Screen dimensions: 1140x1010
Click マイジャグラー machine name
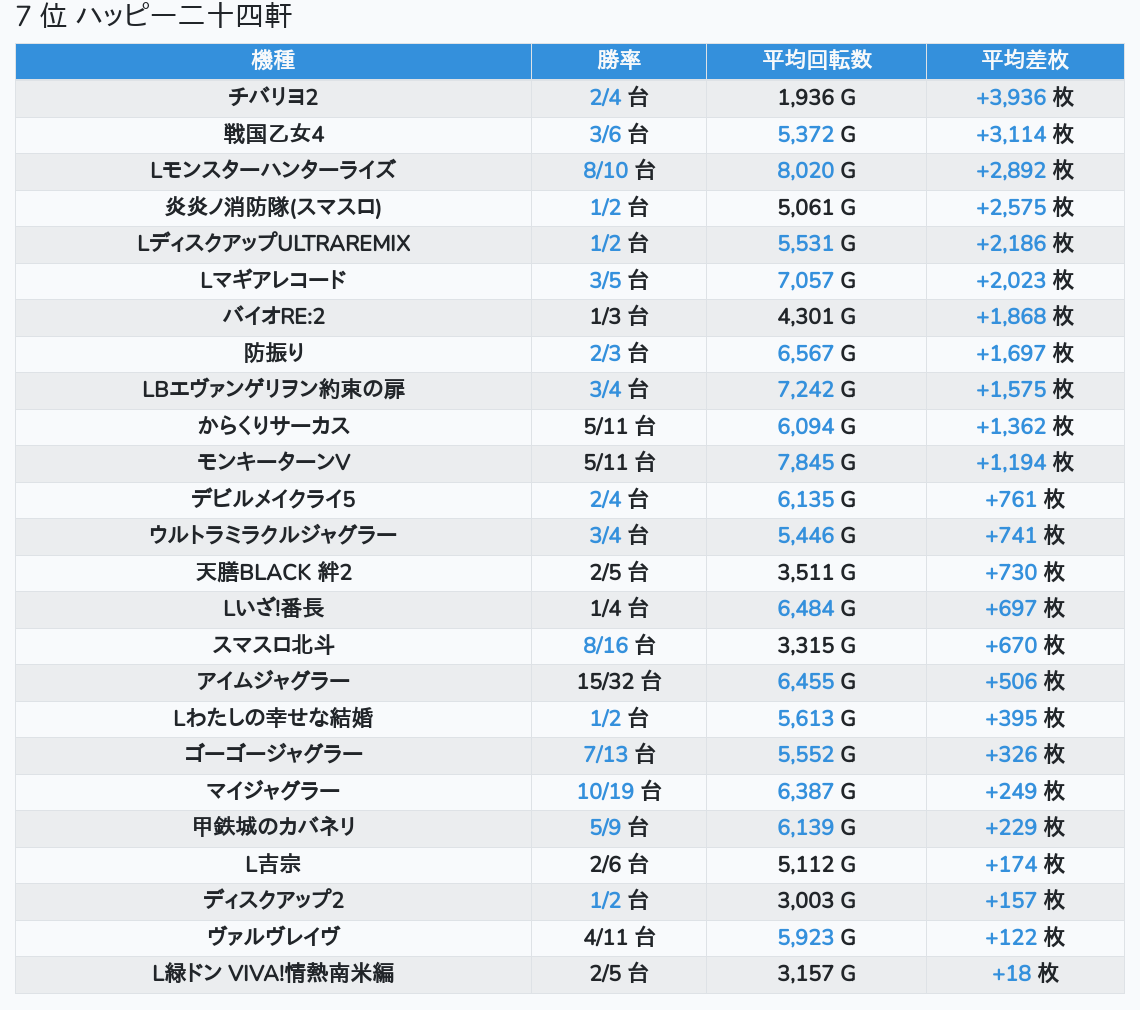click(273, 792)
